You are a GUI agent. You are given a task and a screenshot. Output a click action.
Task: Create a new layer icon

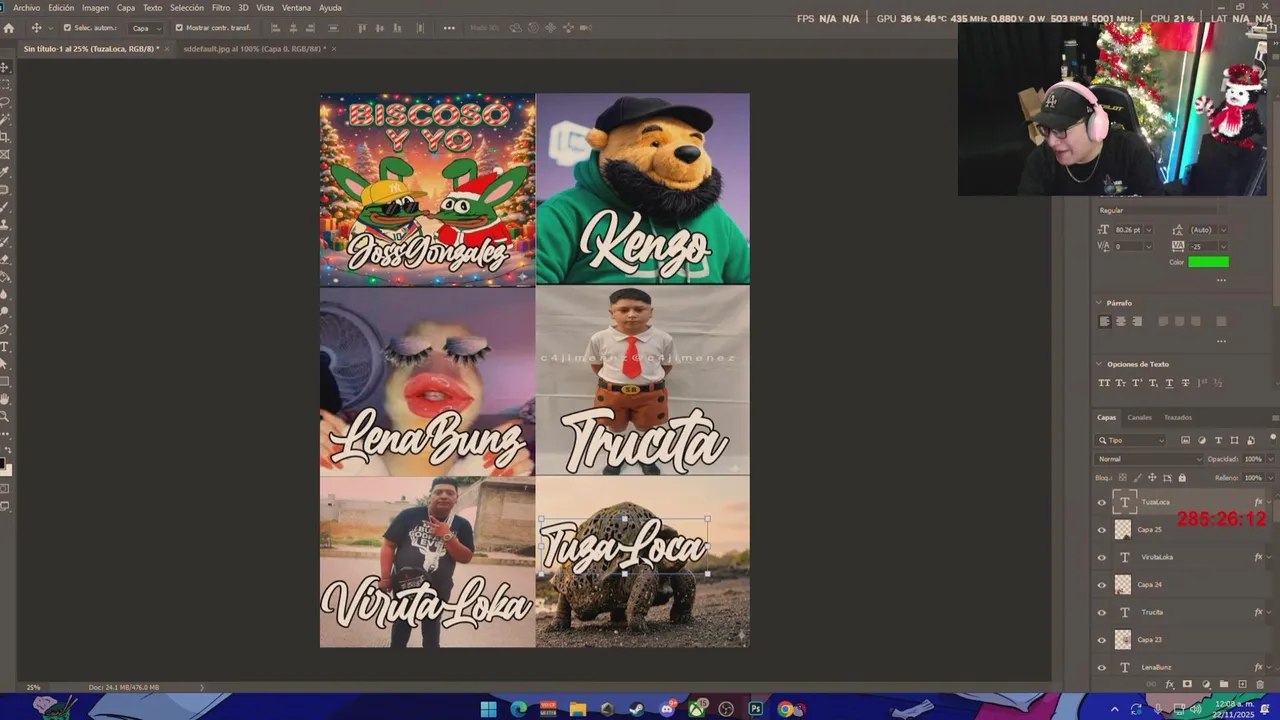1241,684
